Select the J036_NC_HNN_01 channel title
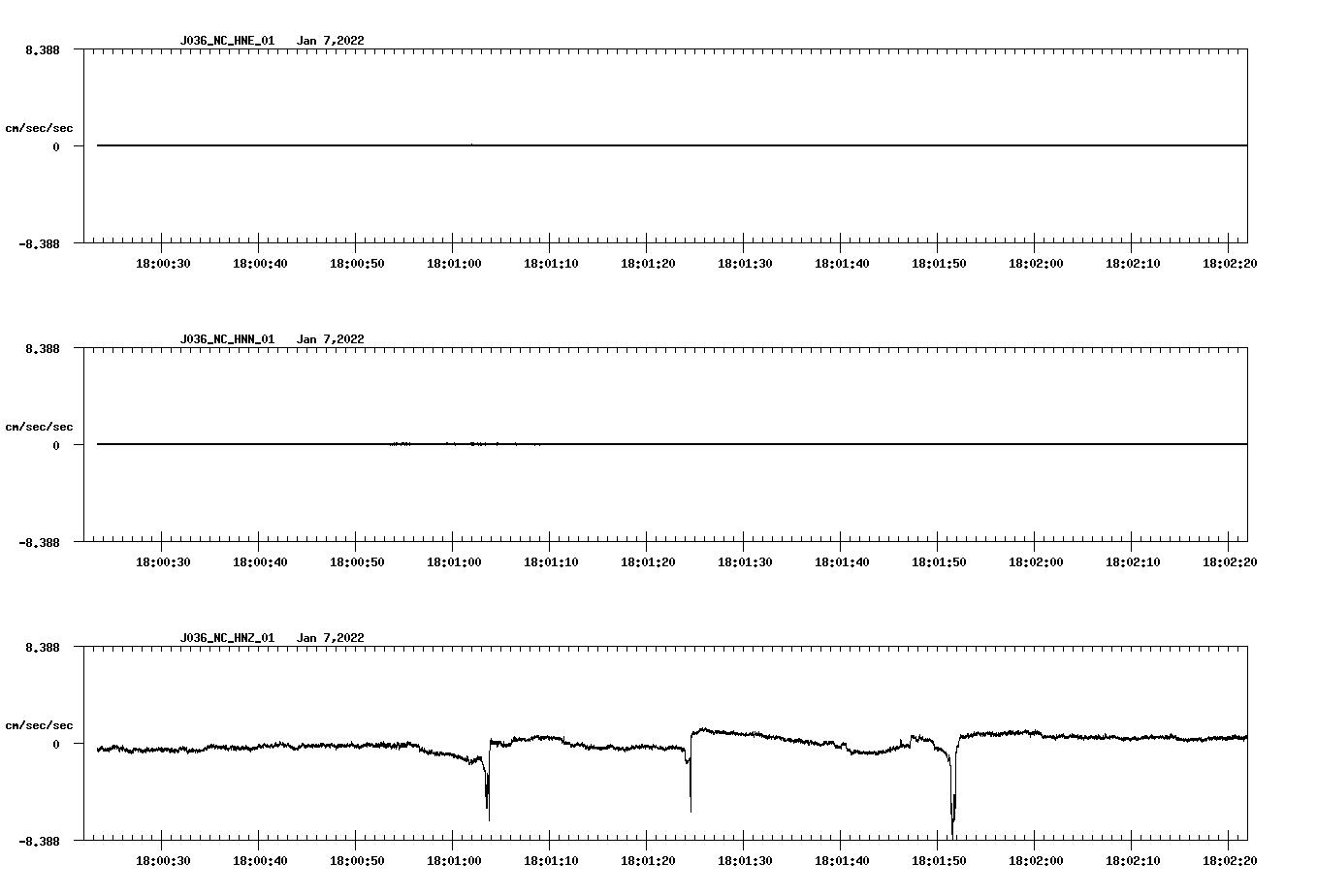This screenshot has height=896, width=1317. 227,339
